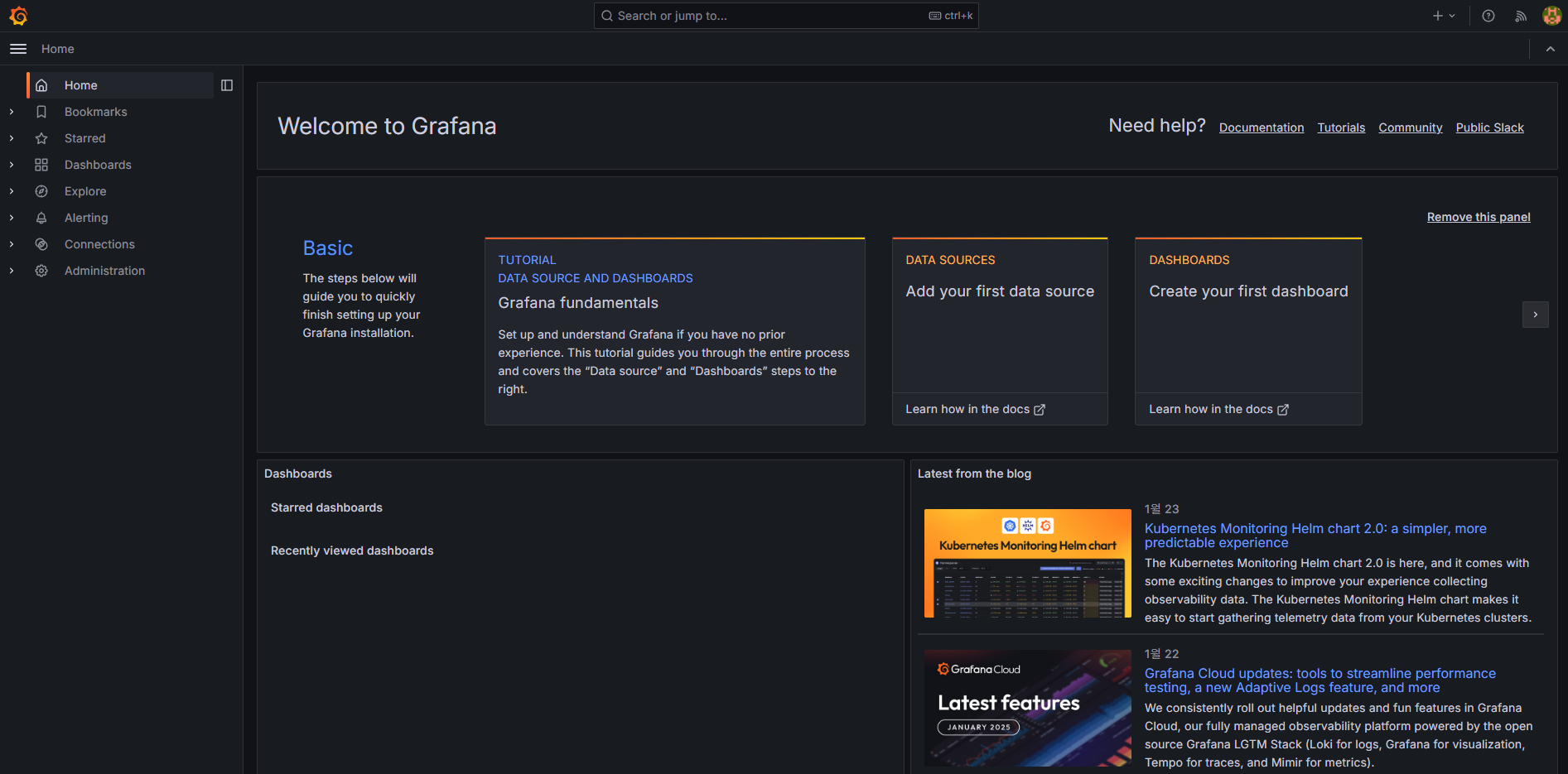Open the Community help link
The image size is (1568, 774).
click(1411, 127)
